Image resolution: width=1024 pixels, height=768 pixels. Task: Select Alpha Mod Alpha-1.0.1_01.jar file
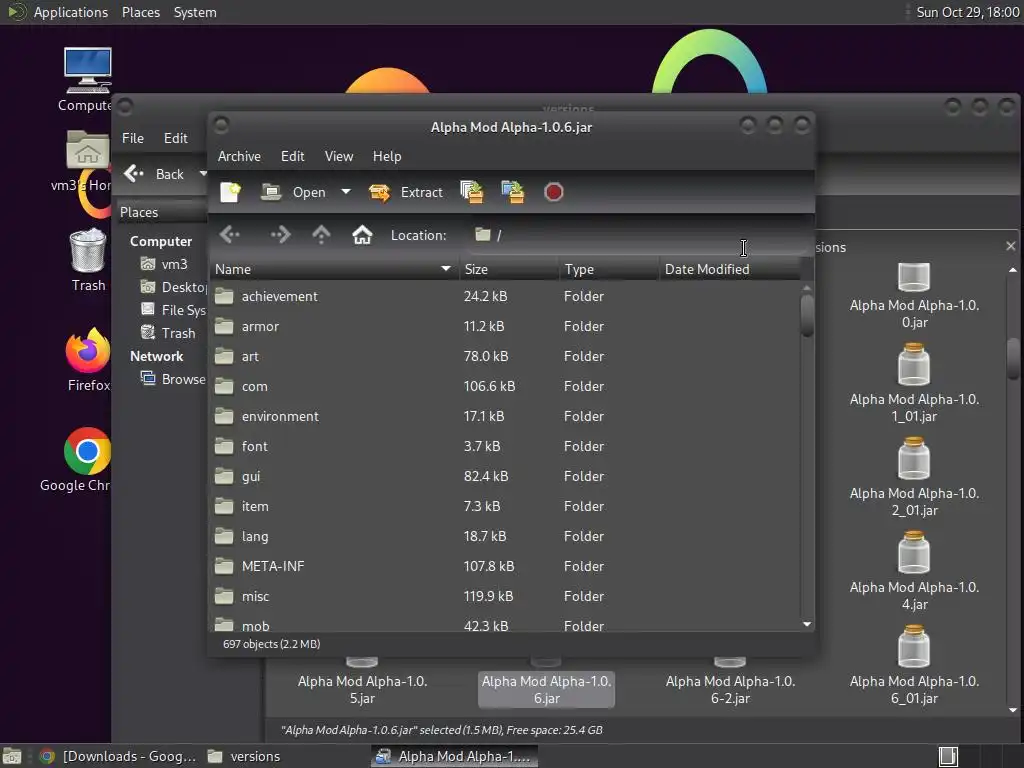[914, 385]
